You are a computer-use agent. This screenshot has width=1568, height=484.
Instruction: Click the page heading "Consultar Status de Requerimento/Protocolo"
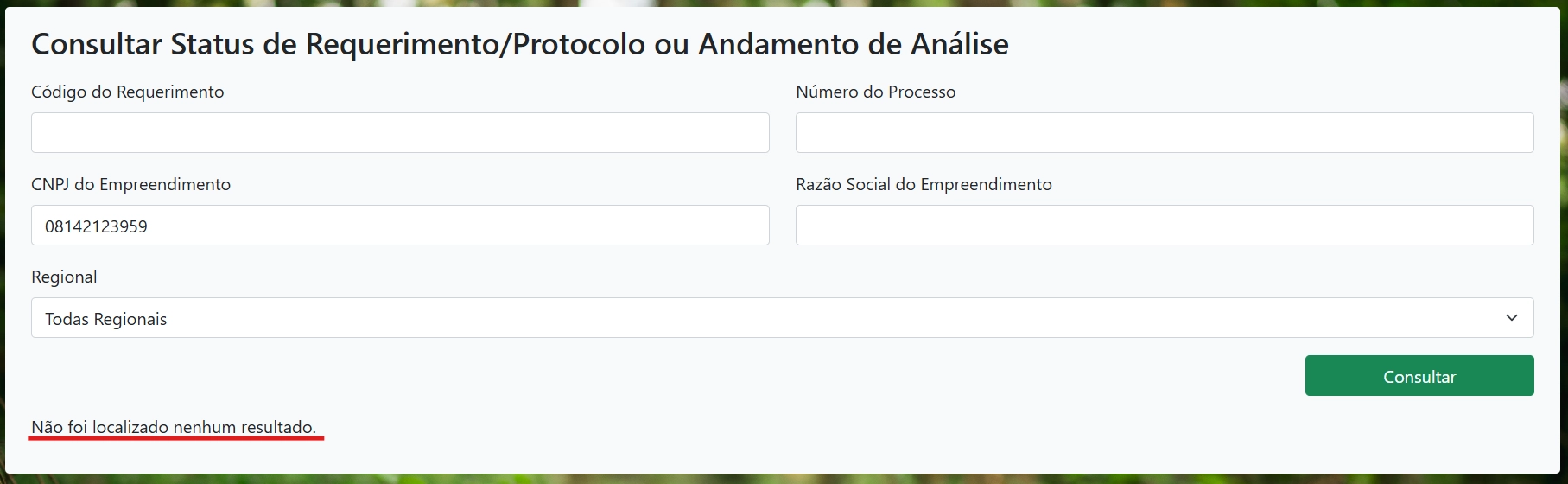[338, 44]
